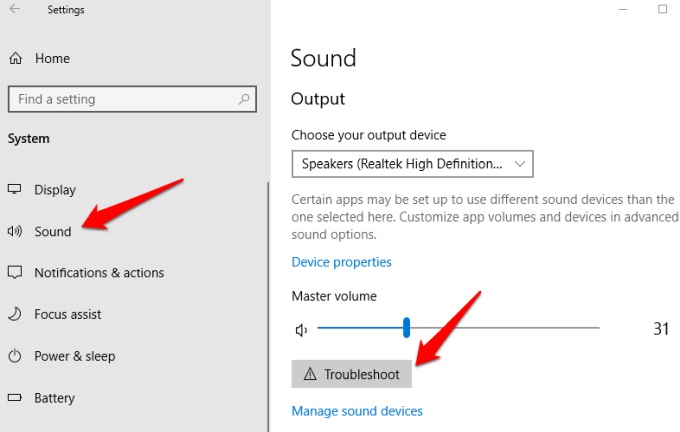The height and width of the screenshot is (432, 680).
Task: Open Sound settings page
Action: pos(52,231)
